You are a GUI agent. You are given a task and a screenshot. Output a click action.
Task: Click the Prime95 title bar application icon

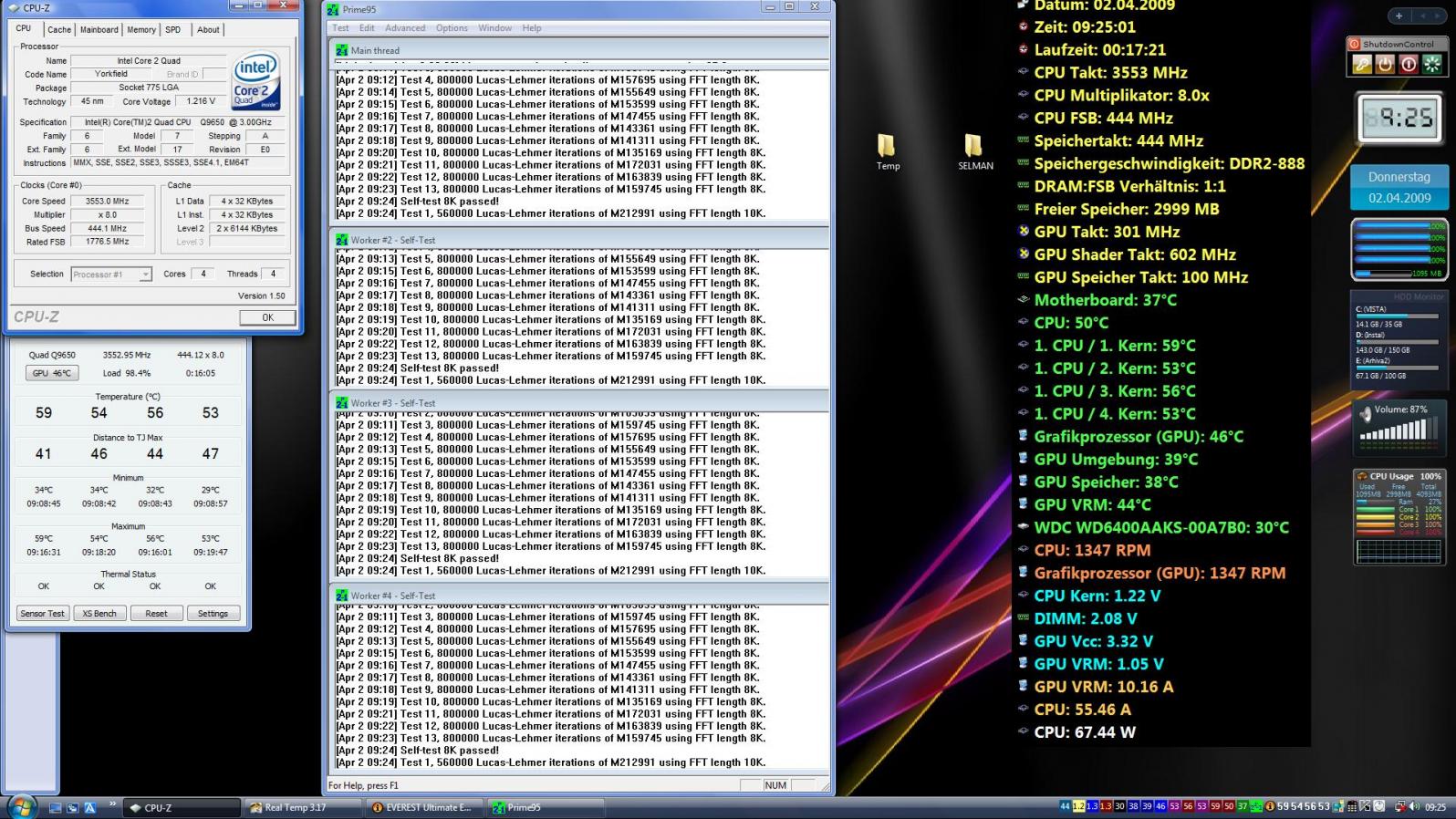point(333,9)
